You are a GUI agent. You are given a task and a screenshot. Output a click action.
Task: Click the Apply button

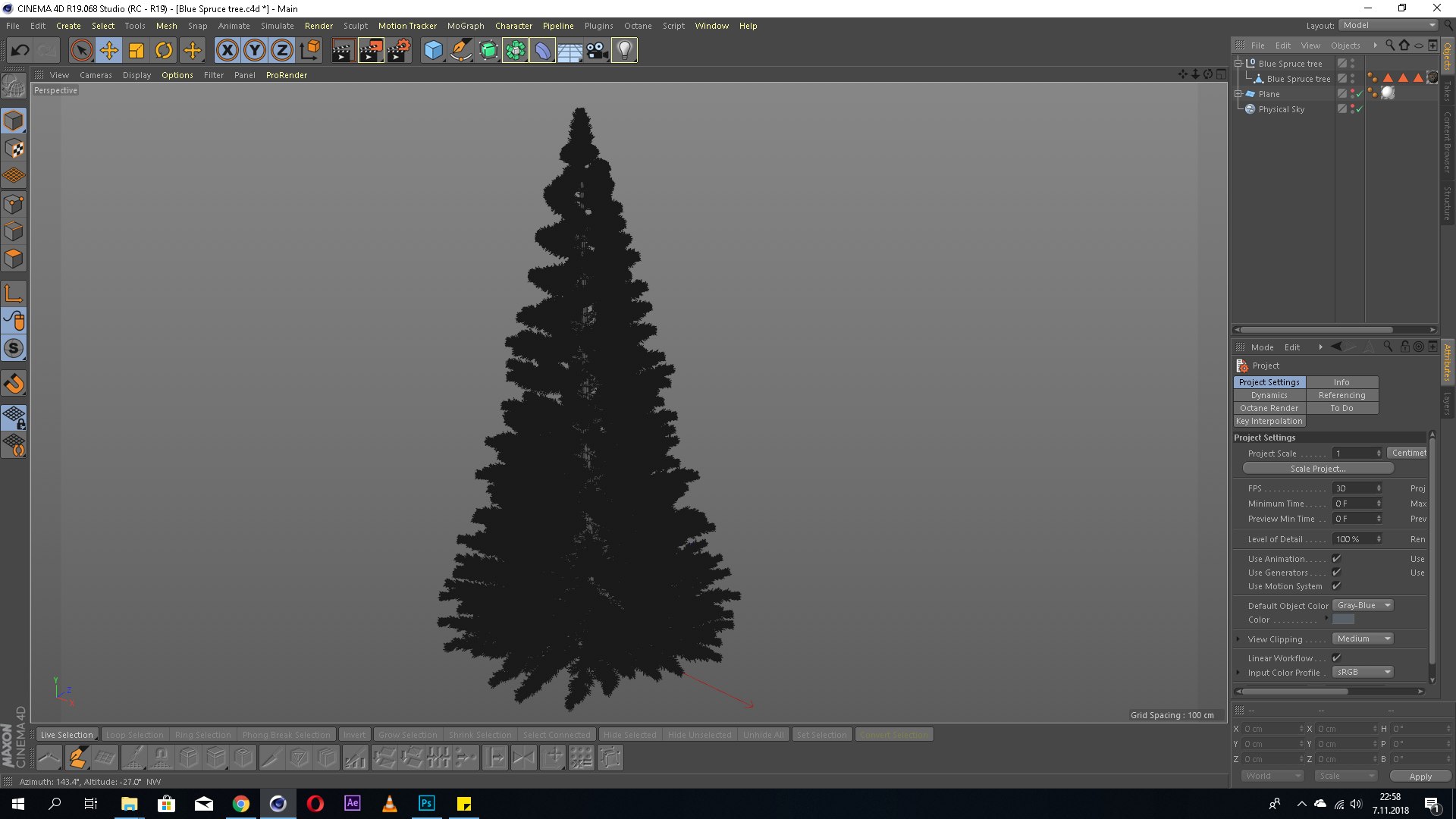1420,777
